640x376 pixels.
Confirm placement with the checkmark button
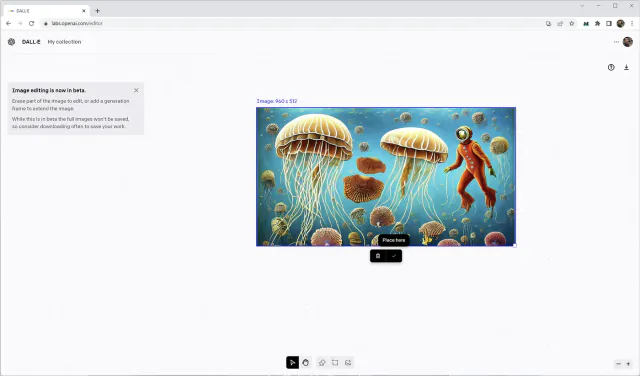[x=394, y=256]
